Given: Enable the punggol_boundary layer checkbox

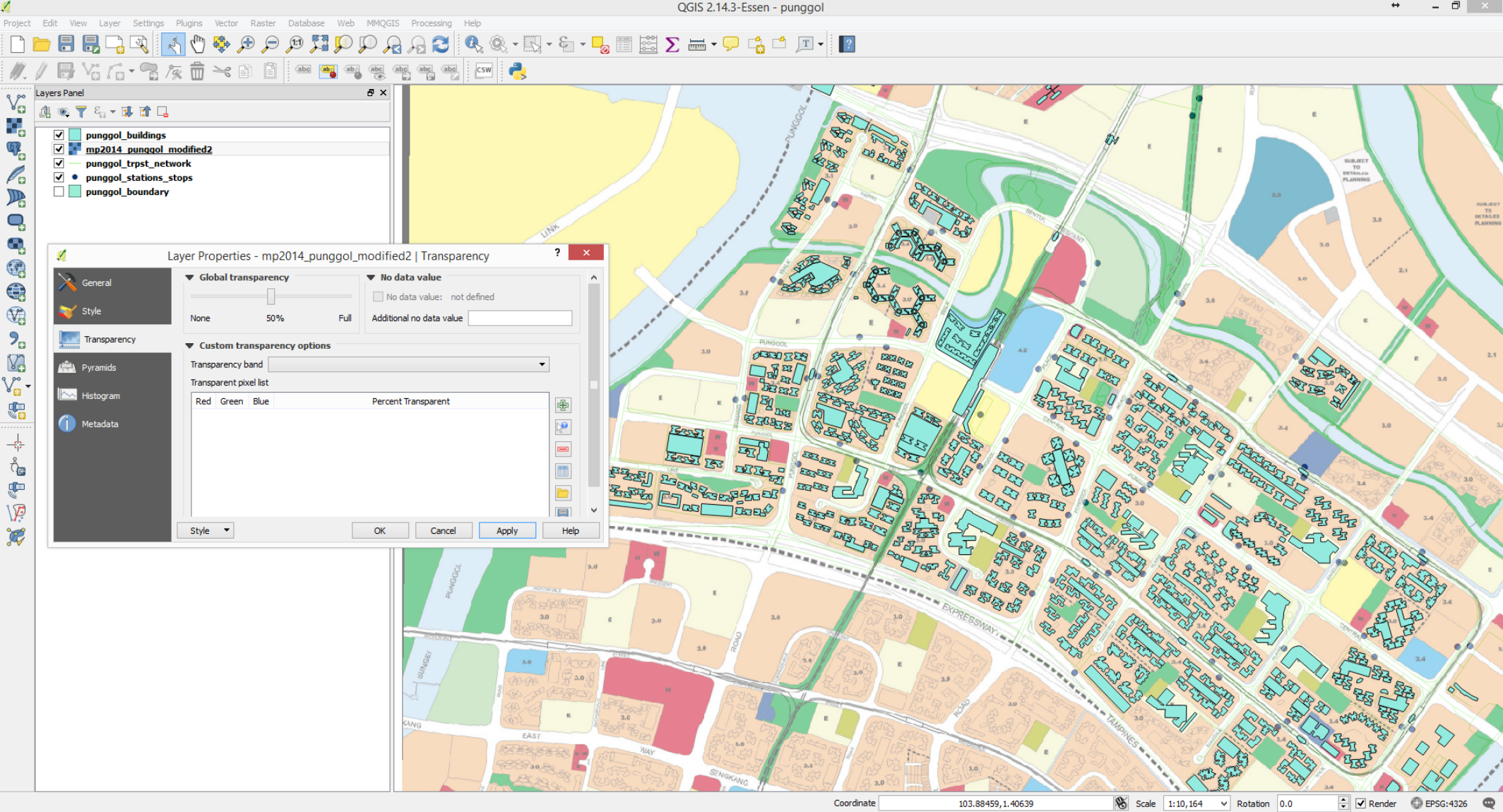Looking at the screenshot, I should click(59, 191).
